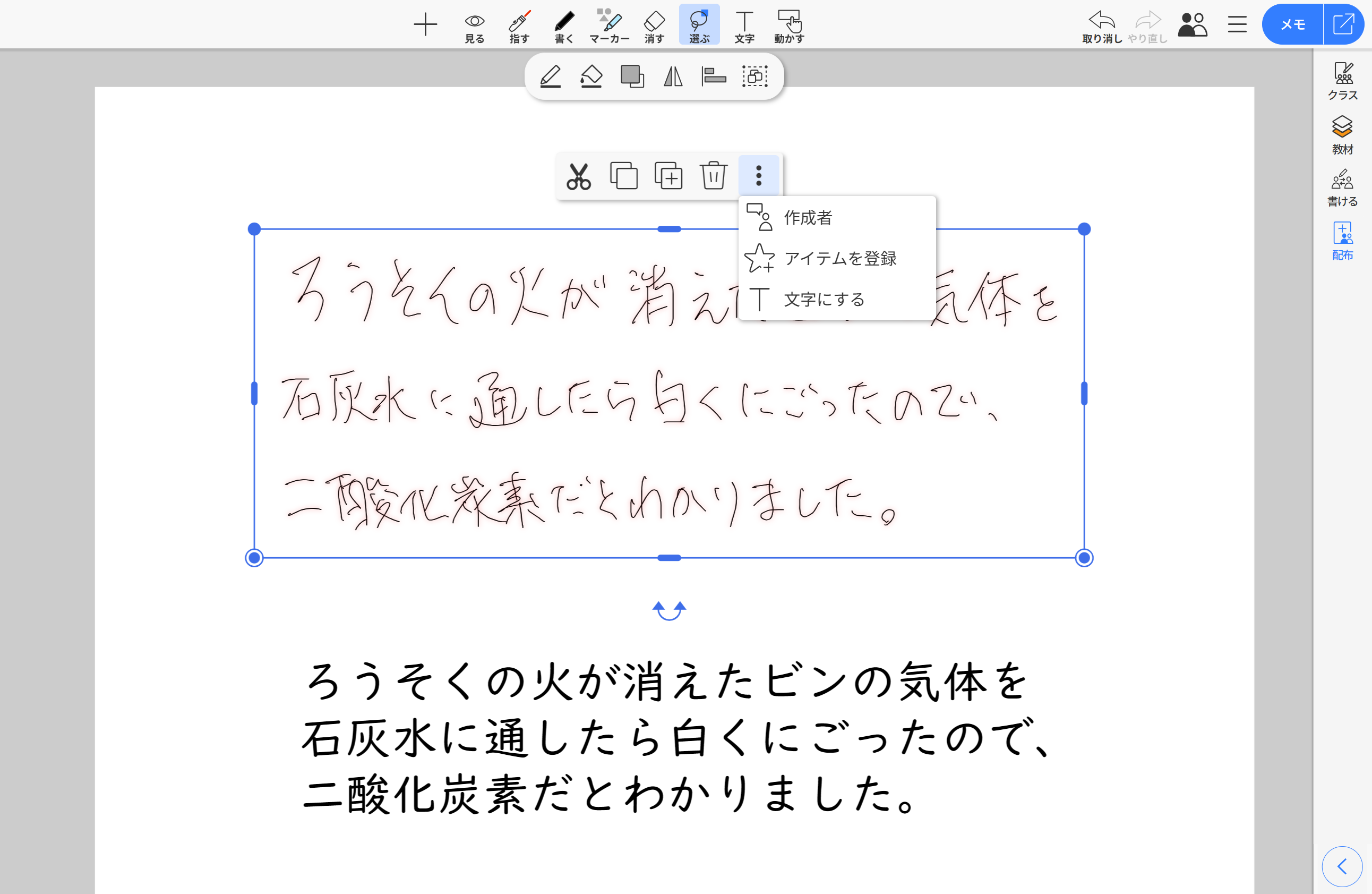Click the copy icon in selection toolbar

623,176
